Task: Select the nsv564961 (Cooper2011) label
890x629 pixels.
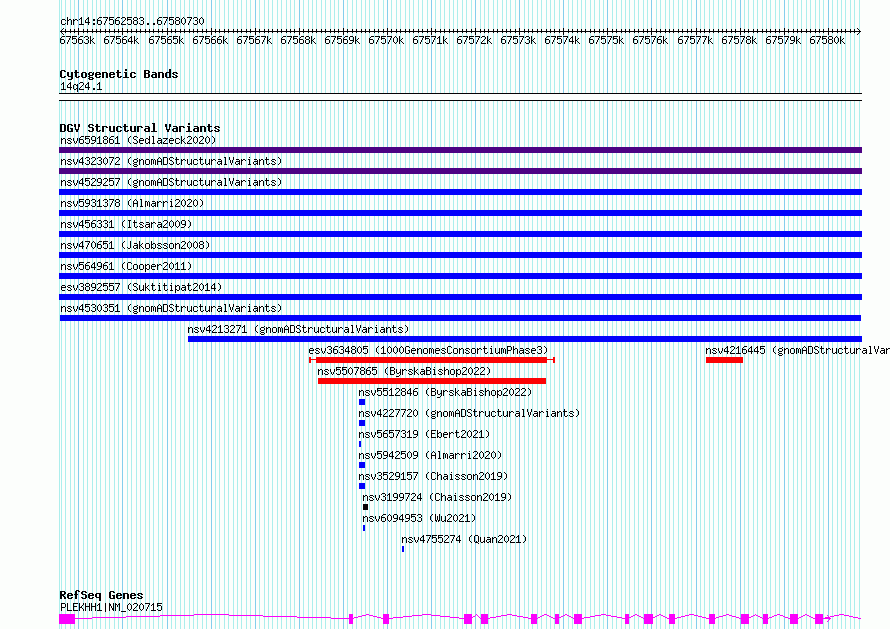Action: point(126,266)
